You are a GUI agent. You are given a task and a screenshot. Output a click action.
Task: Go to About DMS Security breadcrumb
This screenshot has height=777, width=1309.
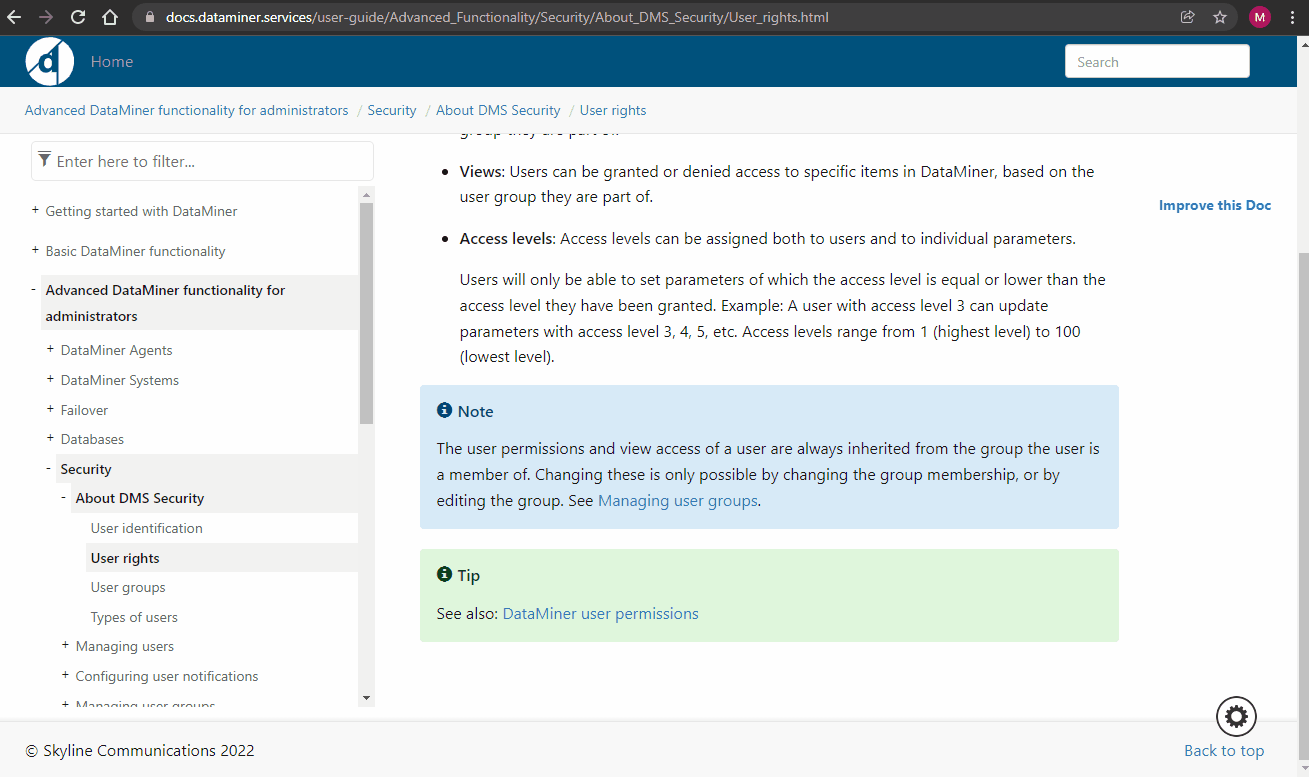(x=498, y=110)
